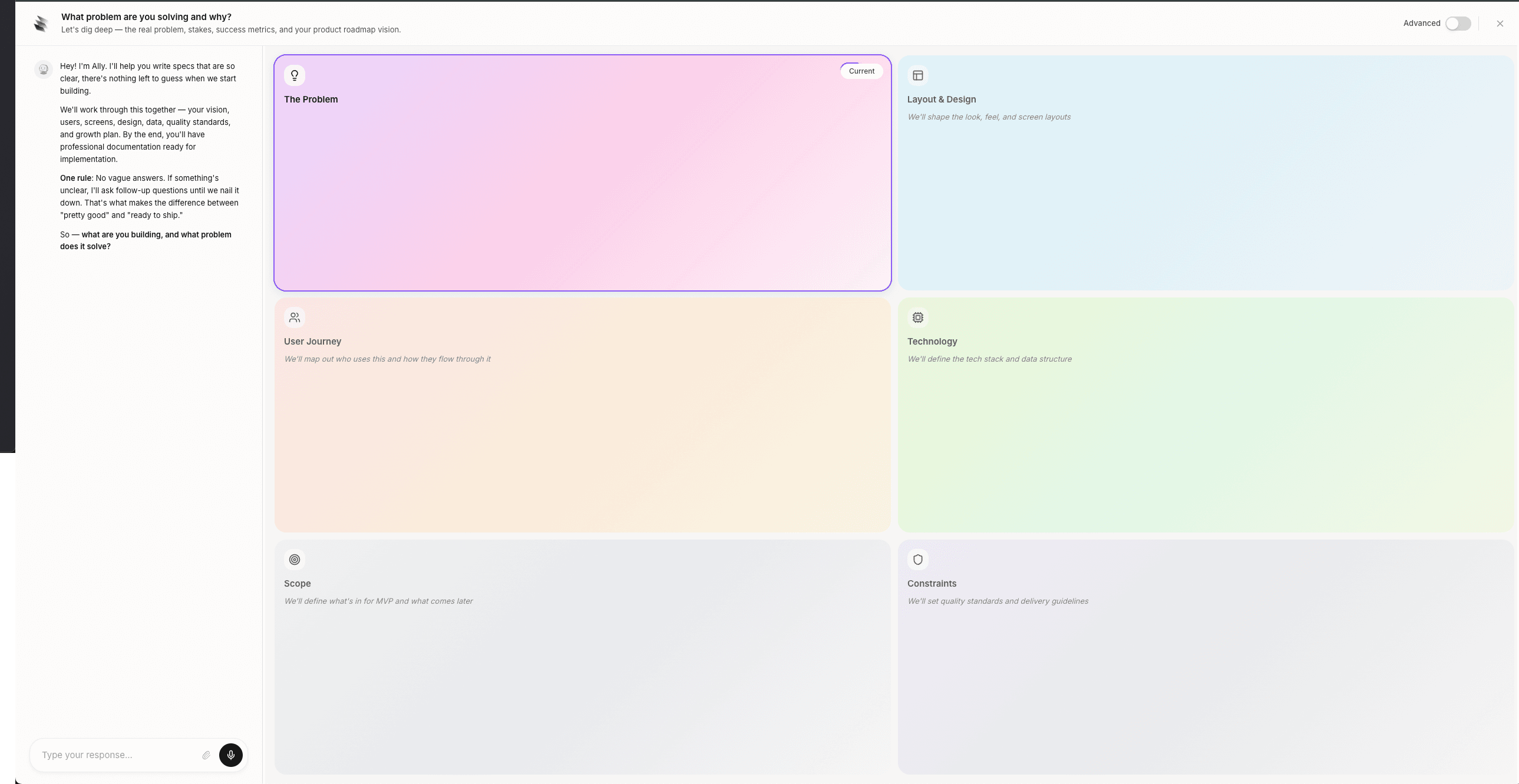The height and width of the screenshot is (784, 1519).
Task: Attach a file with the paperclip icon
Action: [x=206, y=755]
